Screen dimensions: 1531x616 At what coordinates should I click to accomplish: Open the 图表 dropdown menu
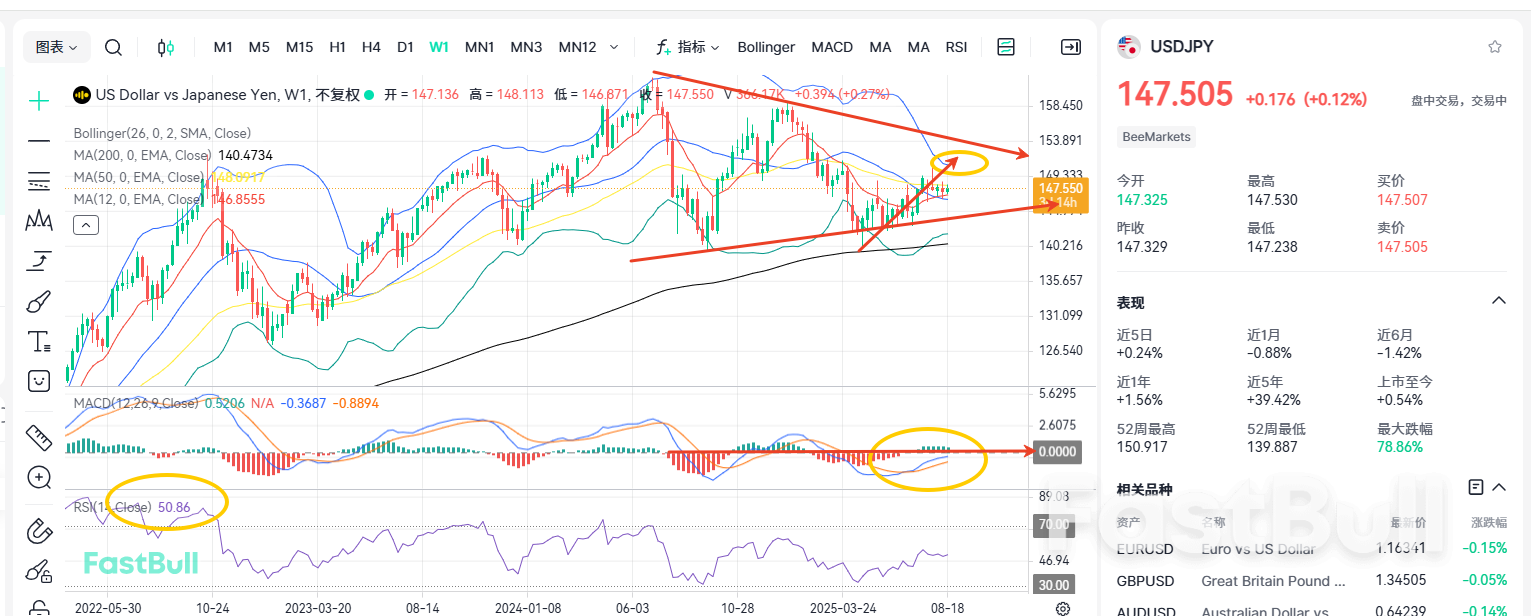[58, 47]
